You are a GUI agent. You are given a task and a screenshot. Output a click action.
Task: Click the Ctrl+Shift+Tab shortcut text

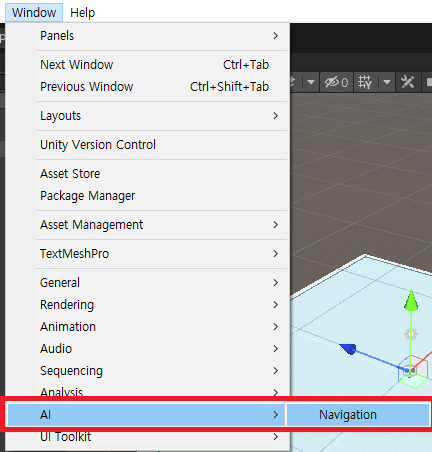[x=229, y=87]
